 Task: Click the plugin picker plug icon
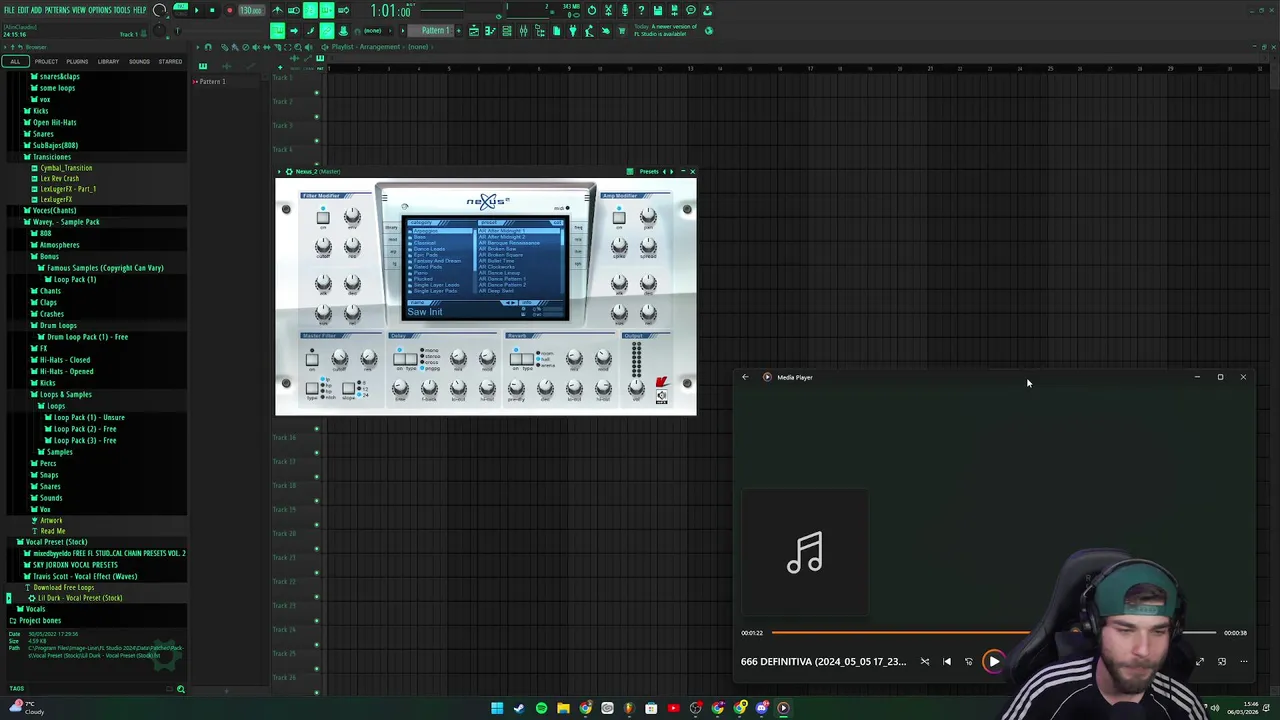tap(572, 31)
